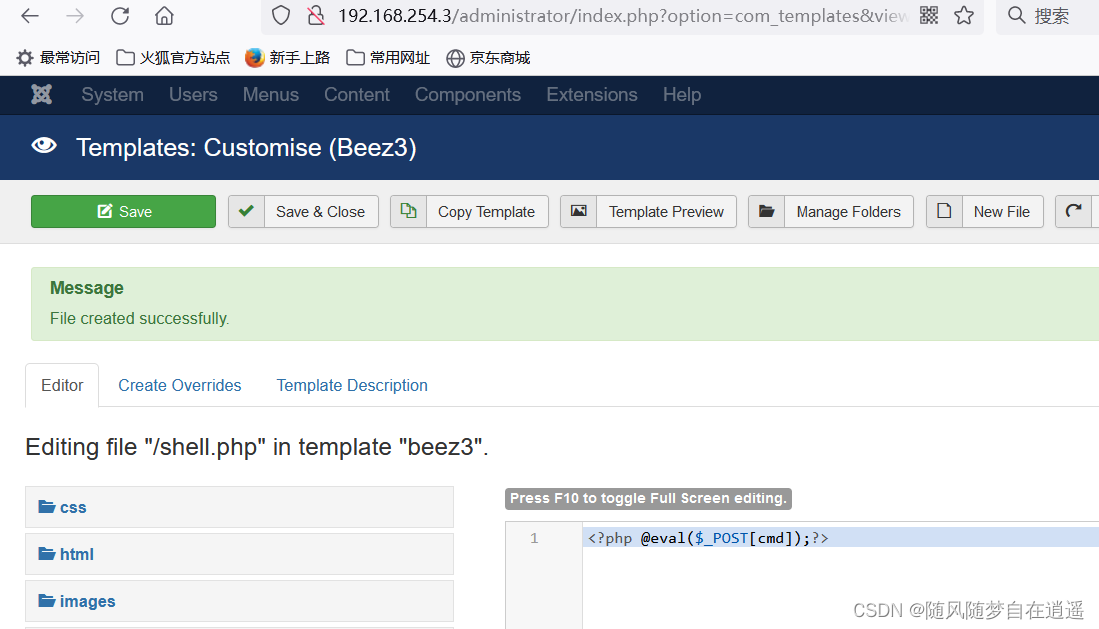The height and width of the screenshot is (629, 1099).
Task: Click the 搜索 search field
Action: pyautogui.click(x=1052, y=15)
